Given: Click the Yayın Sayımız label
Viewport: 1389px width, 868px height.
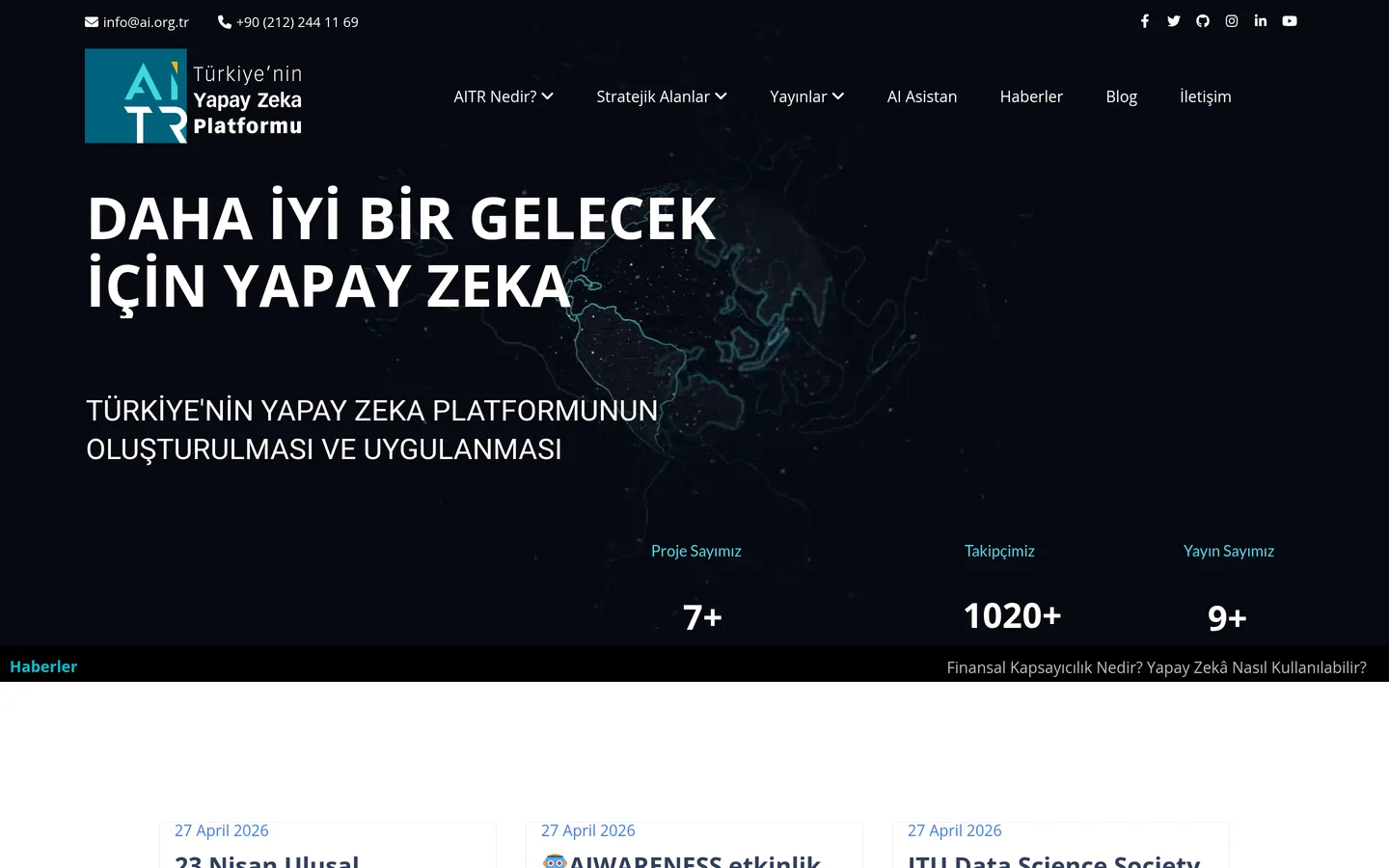Looking at the screenshot, I should click(x=1229, y=551).
